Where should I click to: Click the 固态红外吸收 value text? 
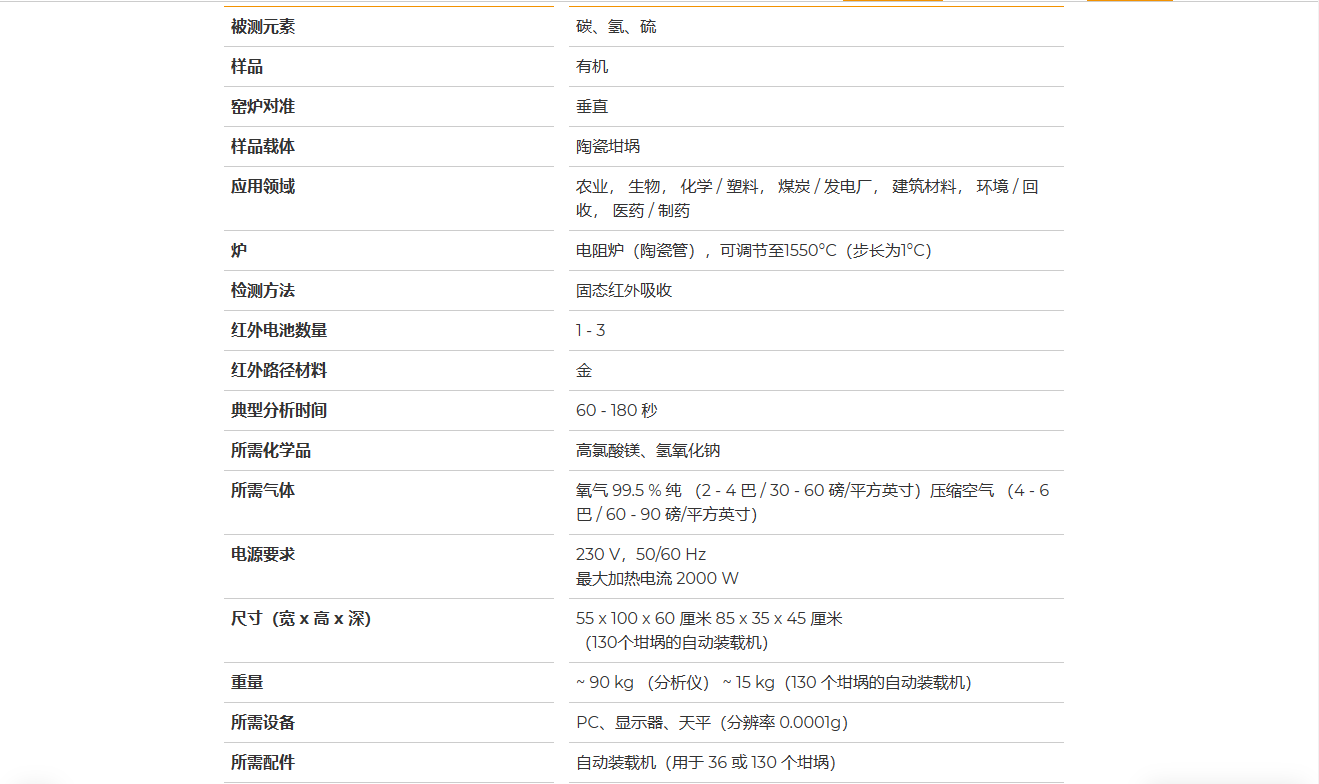(x=624, y=291)
